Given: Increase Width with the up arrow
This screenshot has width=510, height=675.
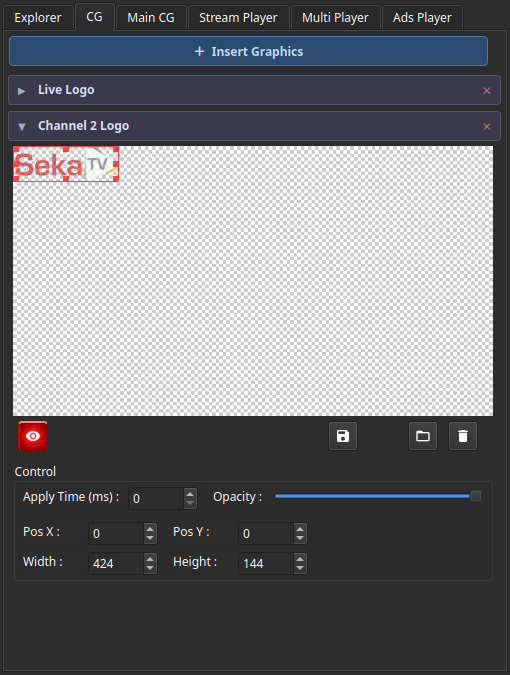Looking at the screenshot, I should pos(150,559).
